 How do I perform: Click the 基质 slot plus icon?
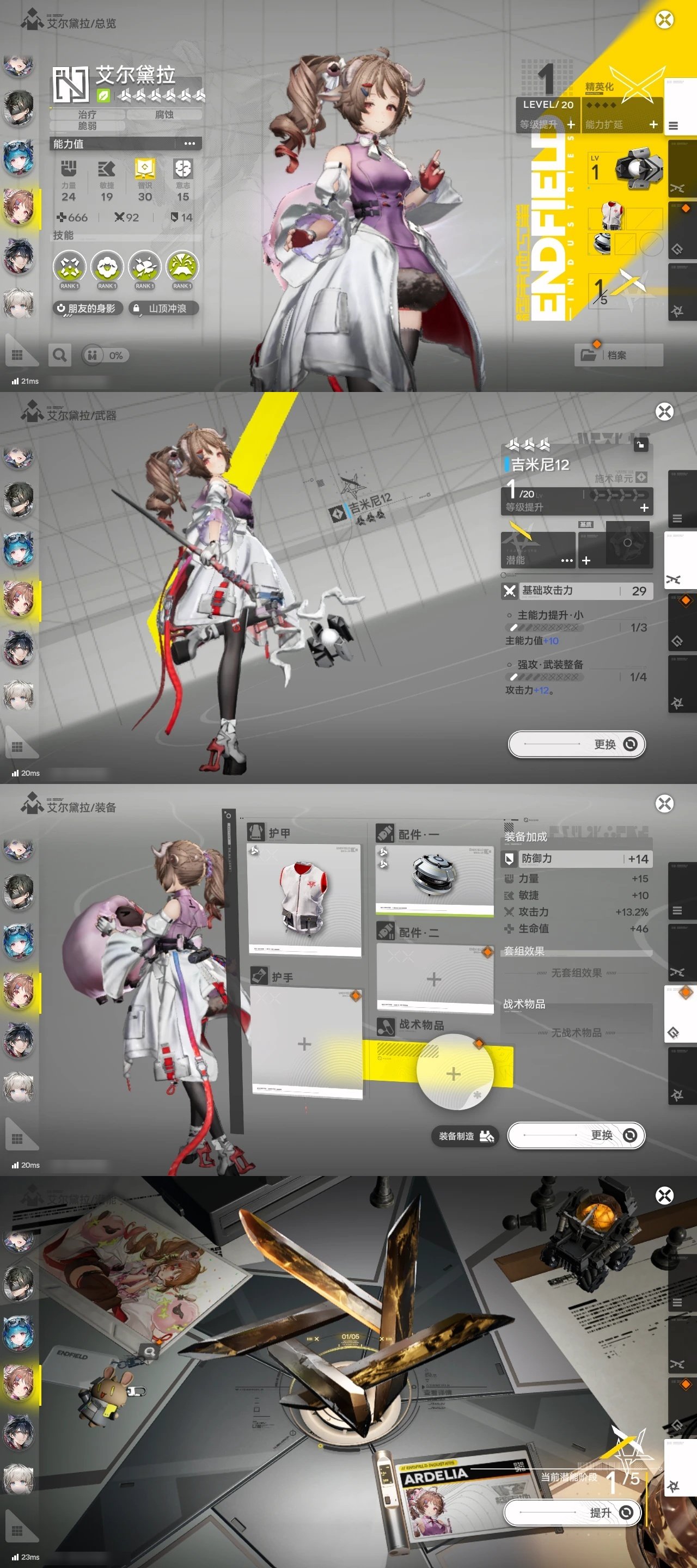[x=585, y=560]
